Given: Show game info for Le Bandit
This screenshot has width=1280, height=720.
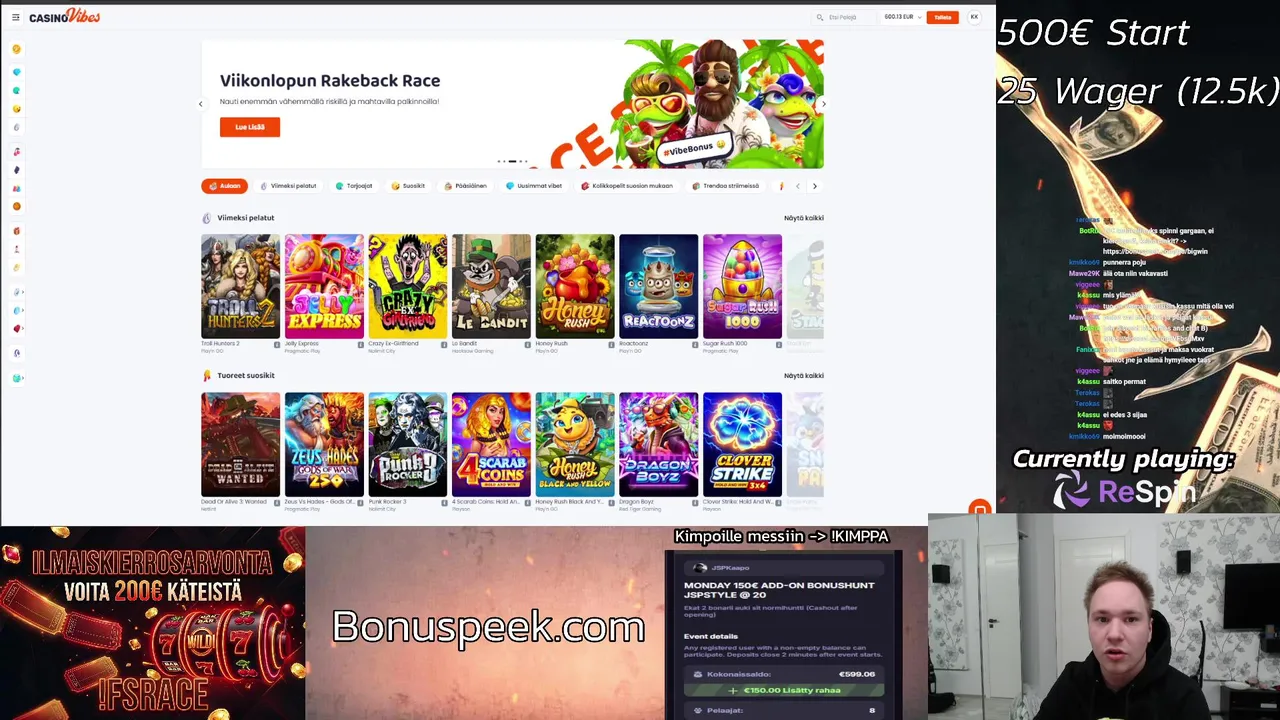Looking at the screenshot, I should pos(528,345).
